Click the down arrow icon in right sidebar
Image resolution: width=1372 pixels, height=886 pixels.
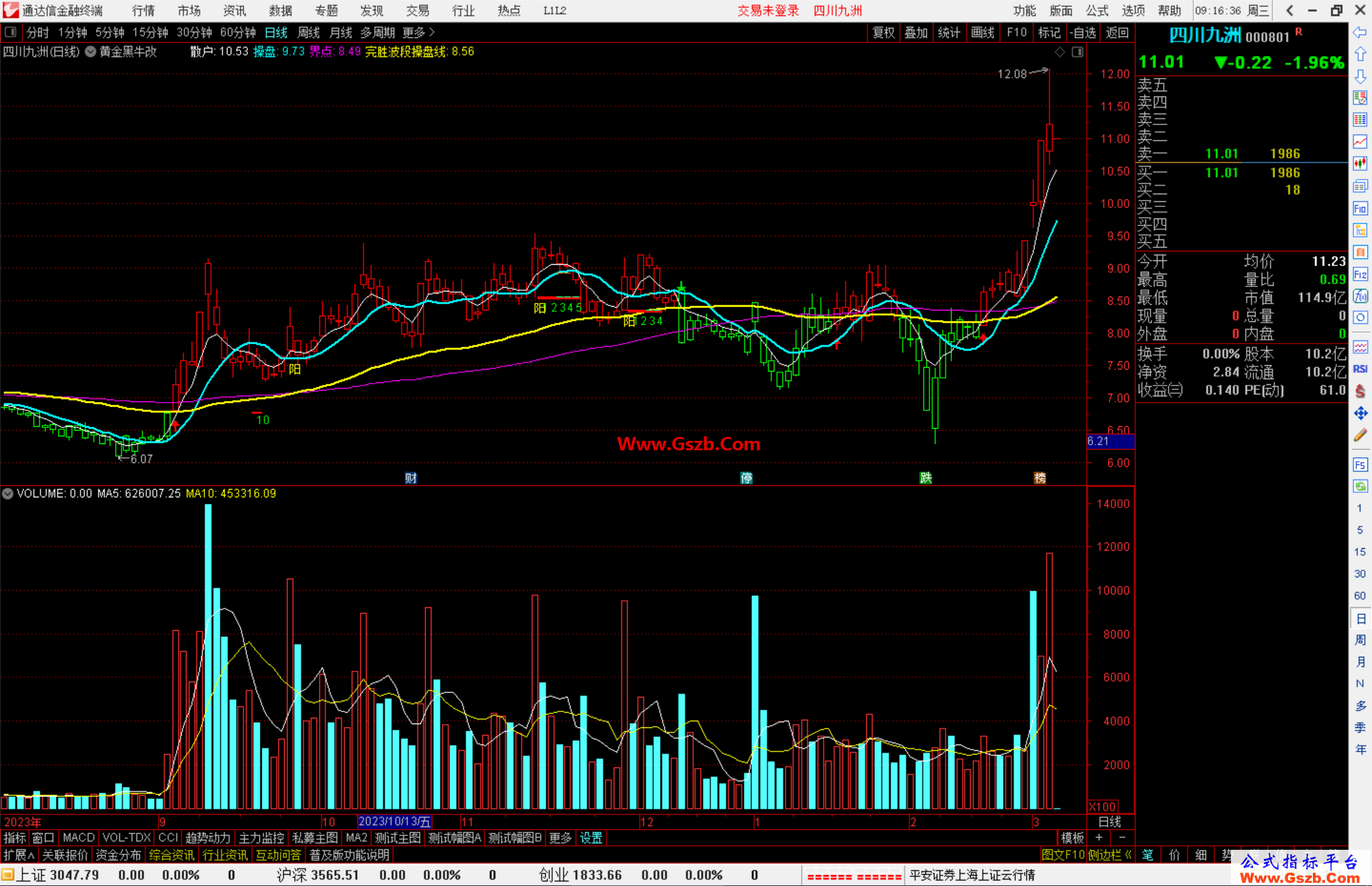pos(1360,76)
